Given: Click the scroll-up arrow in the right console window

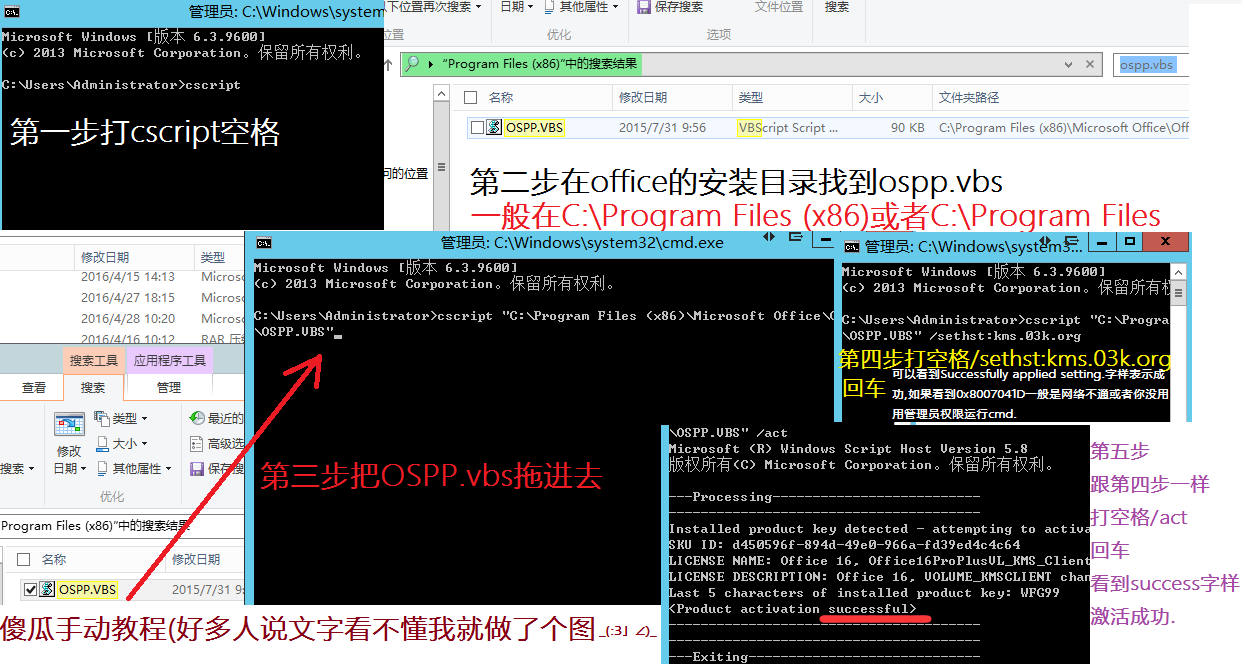Looking at the screenshot, I should (1180, 272).
